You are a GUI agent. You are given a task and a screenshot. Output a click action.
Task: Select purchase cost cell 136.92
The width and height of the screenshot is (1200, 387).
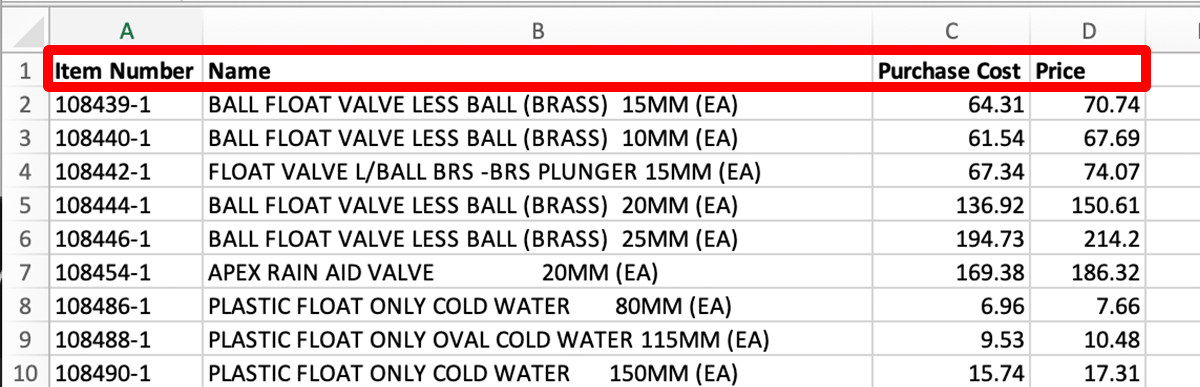(951, 206)
